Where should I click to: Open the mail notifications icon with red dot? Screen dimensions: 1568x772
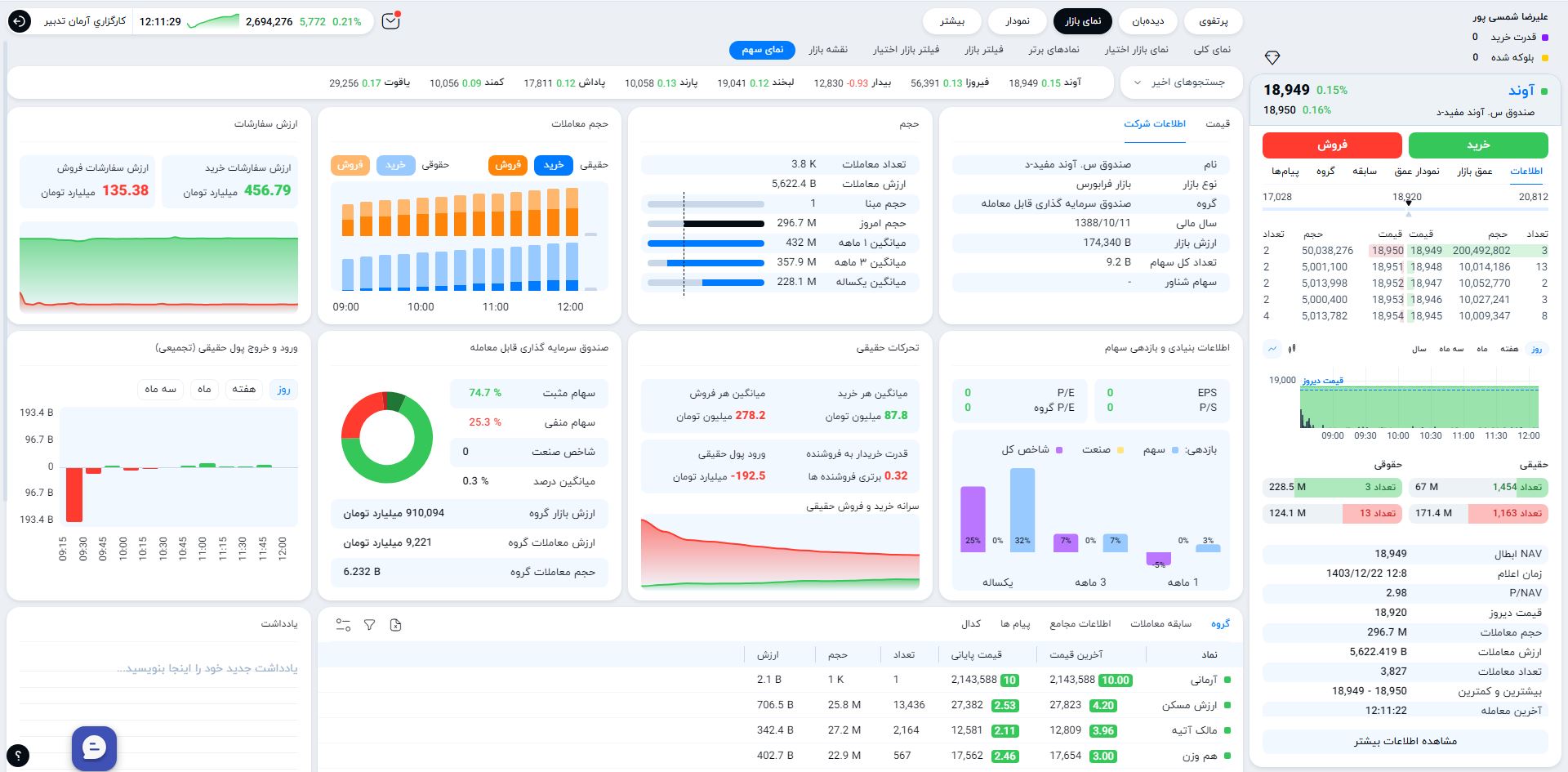391,21
